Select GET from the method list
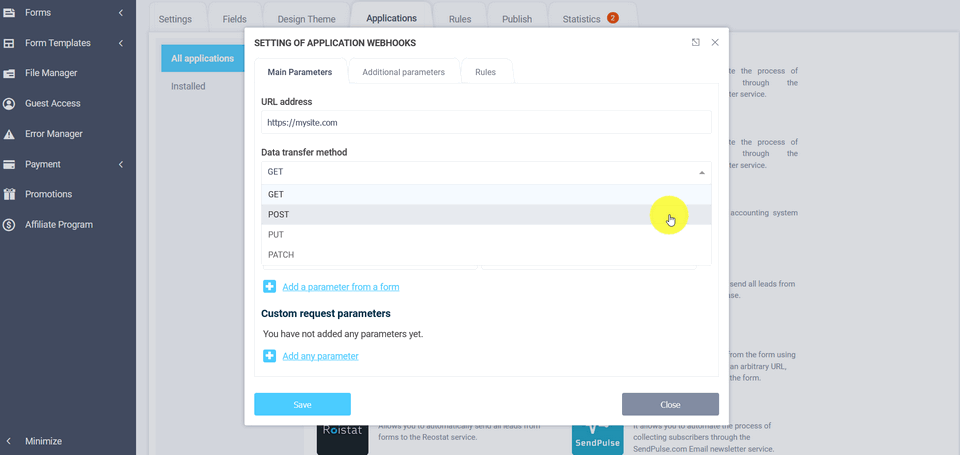960x455 pixels. pyautogui.click(x=486, y=194)
